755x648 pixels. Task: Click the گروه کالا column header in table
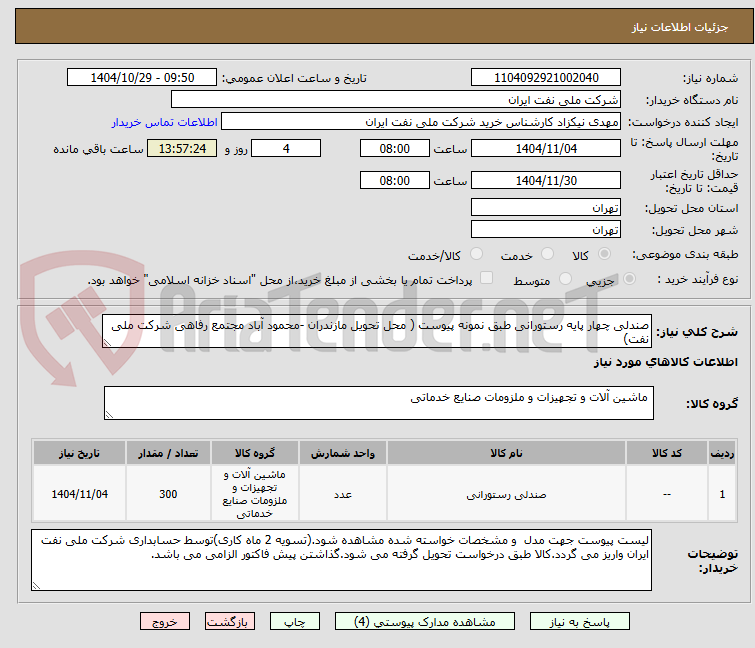(x=255, y=453)
